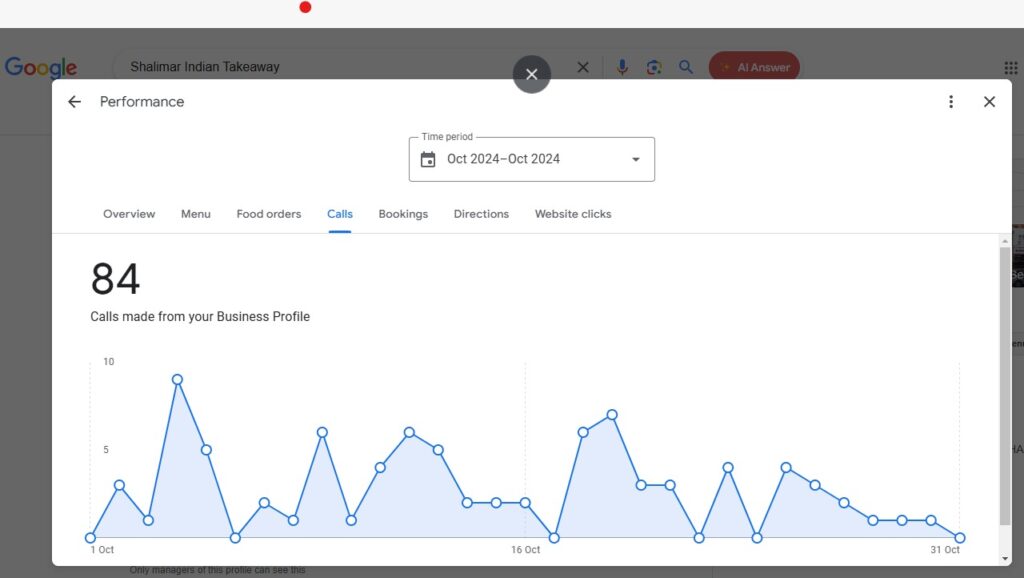Image resolution: width=1024 pixels, height=578 pixels.
Task: Click the highest peak data point on chart
Action: pyautogui.click(x=177, y=380)
